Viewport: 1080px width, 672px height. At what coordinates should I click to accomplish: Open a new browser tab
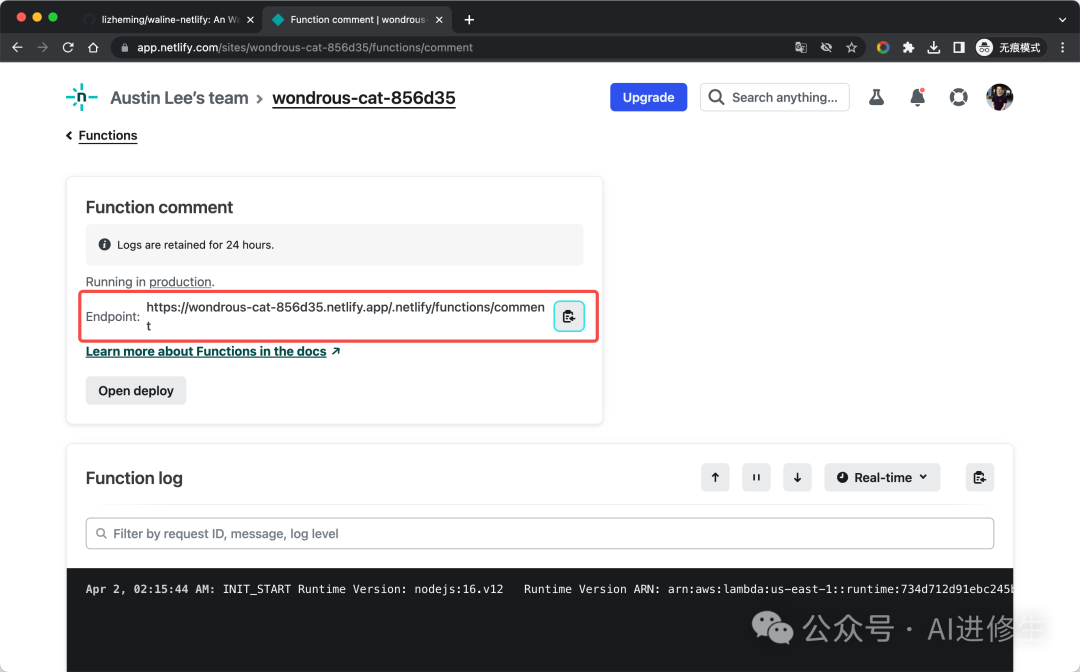coord(469,20)
